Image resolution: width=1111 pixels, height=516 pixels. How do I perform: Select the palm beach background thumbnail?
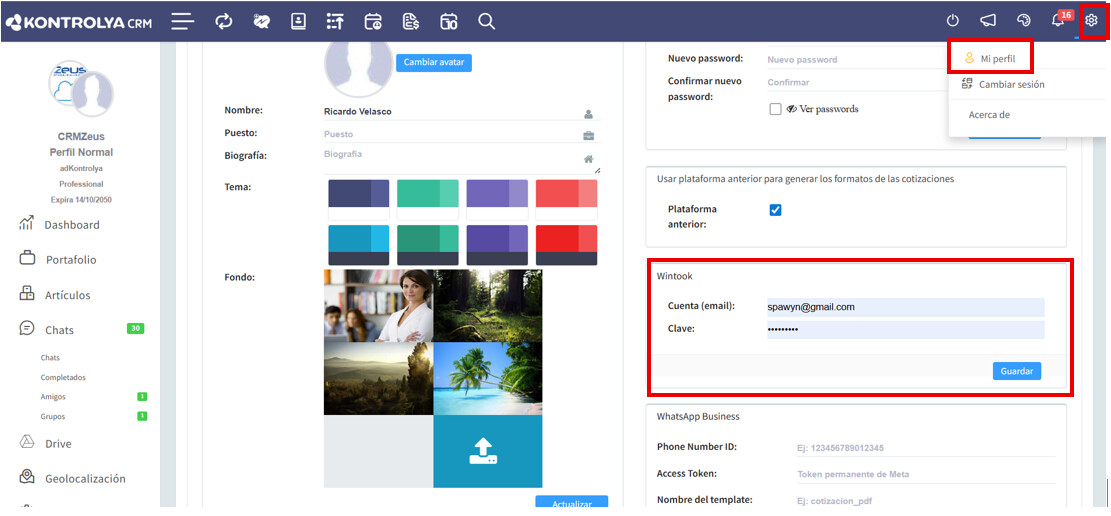pos(487,379)
